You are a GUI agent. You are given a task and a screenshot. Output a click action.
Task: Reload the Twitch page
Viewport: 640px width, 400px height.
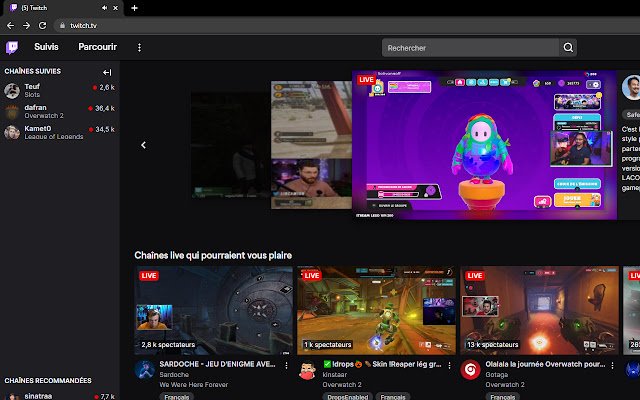click(42, 25)
